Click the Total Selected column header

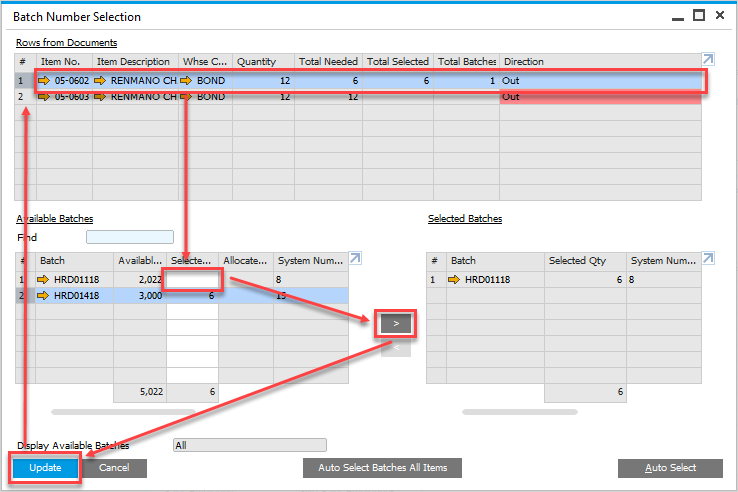click(x=398, y=62)
